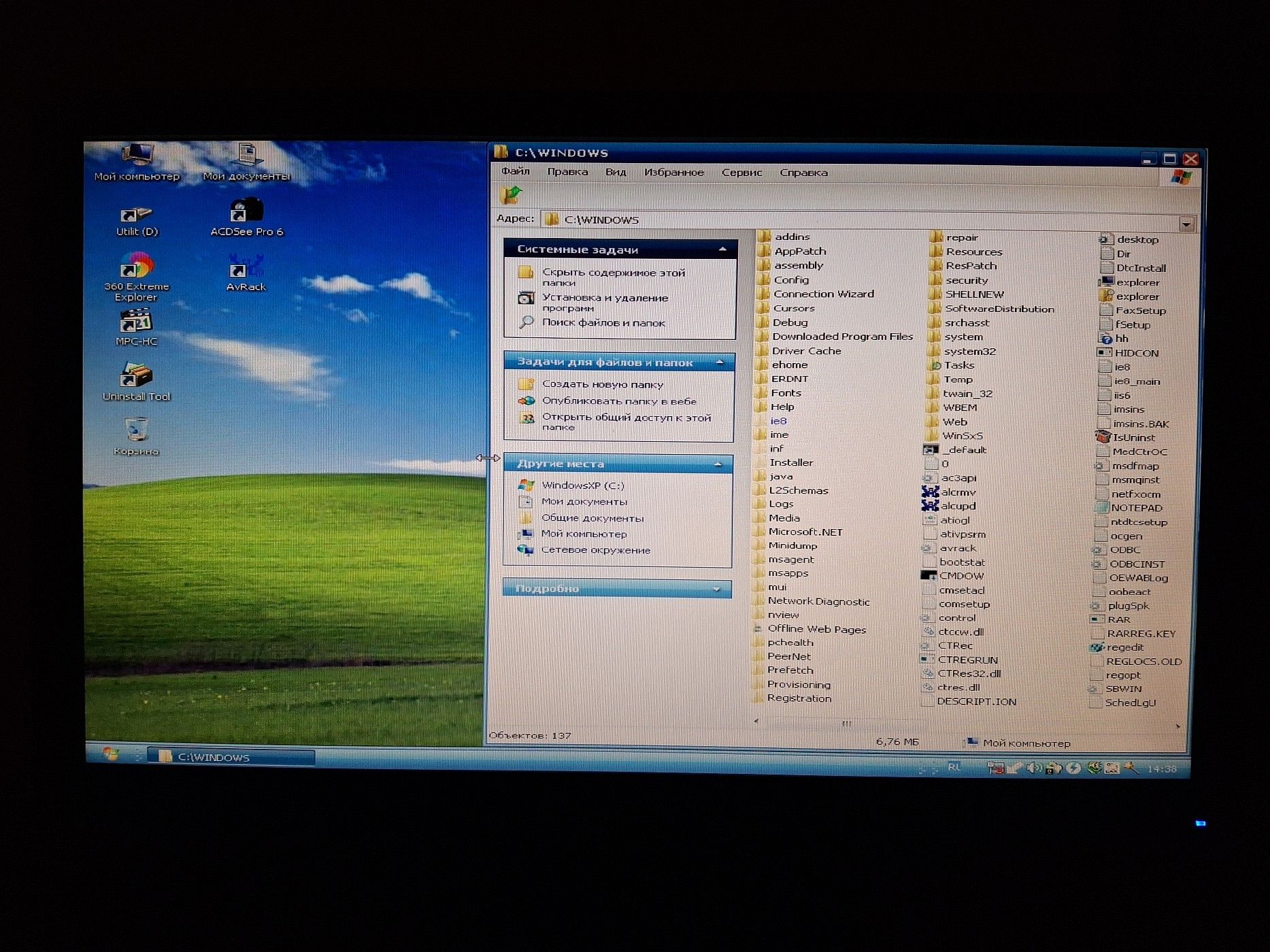
Task: Click Установка и удаление программ link
Action: [x=605, y=303]
